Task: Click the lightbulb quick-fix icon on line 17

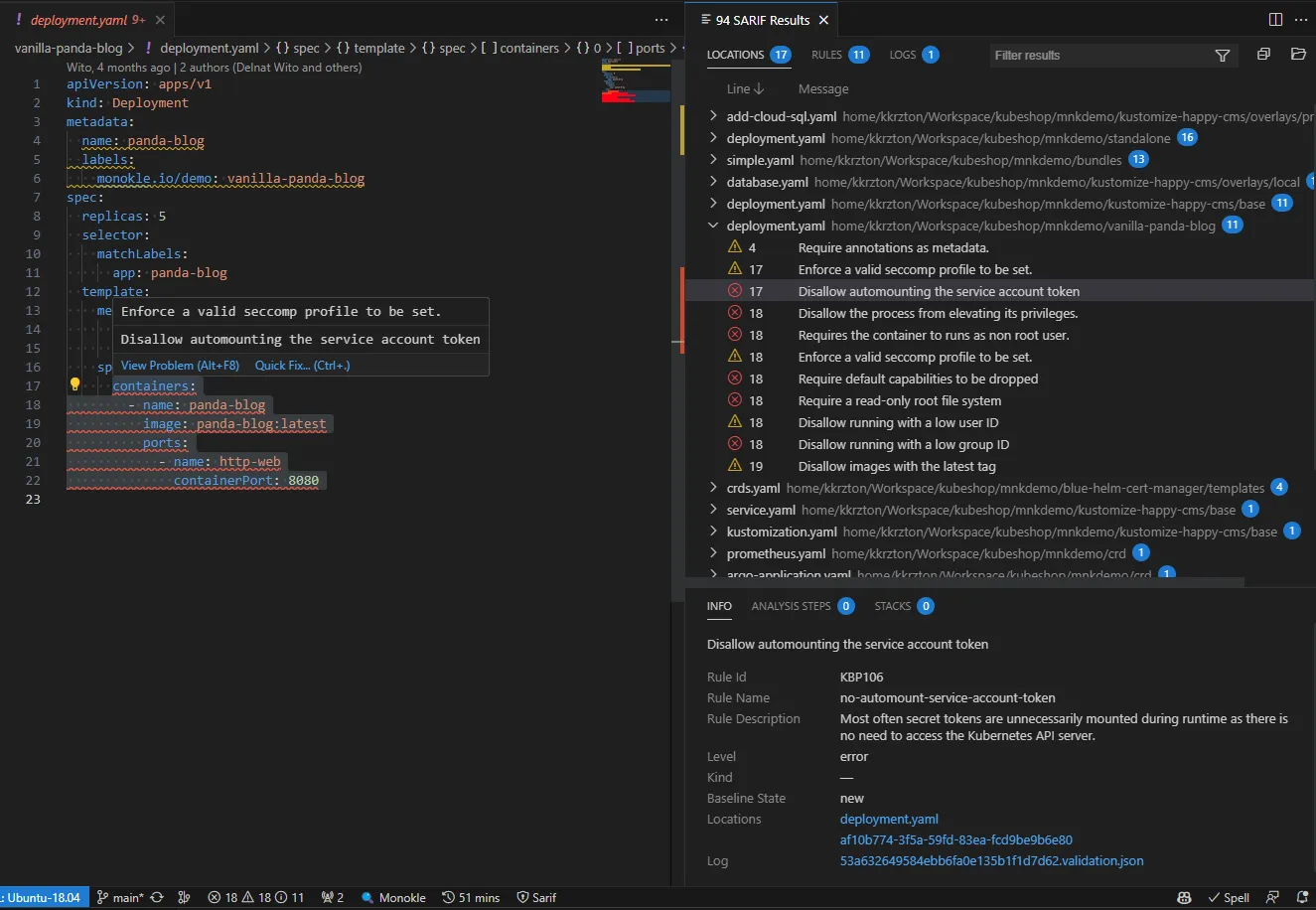Action: pyautogui.click(x=74, y=385)
